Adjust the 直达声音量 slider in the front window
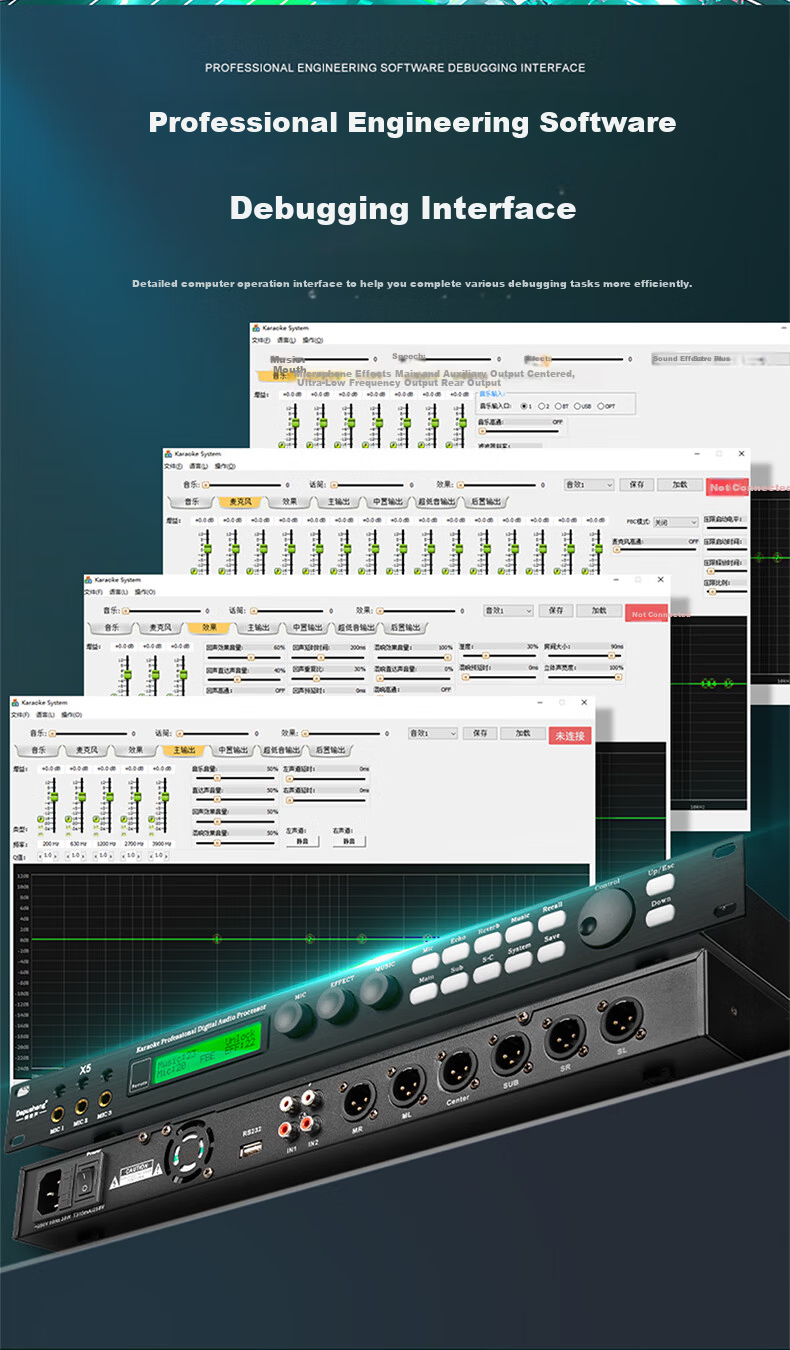The height and width of the screenshot is (1350, 790). click(x=235, y=799)
